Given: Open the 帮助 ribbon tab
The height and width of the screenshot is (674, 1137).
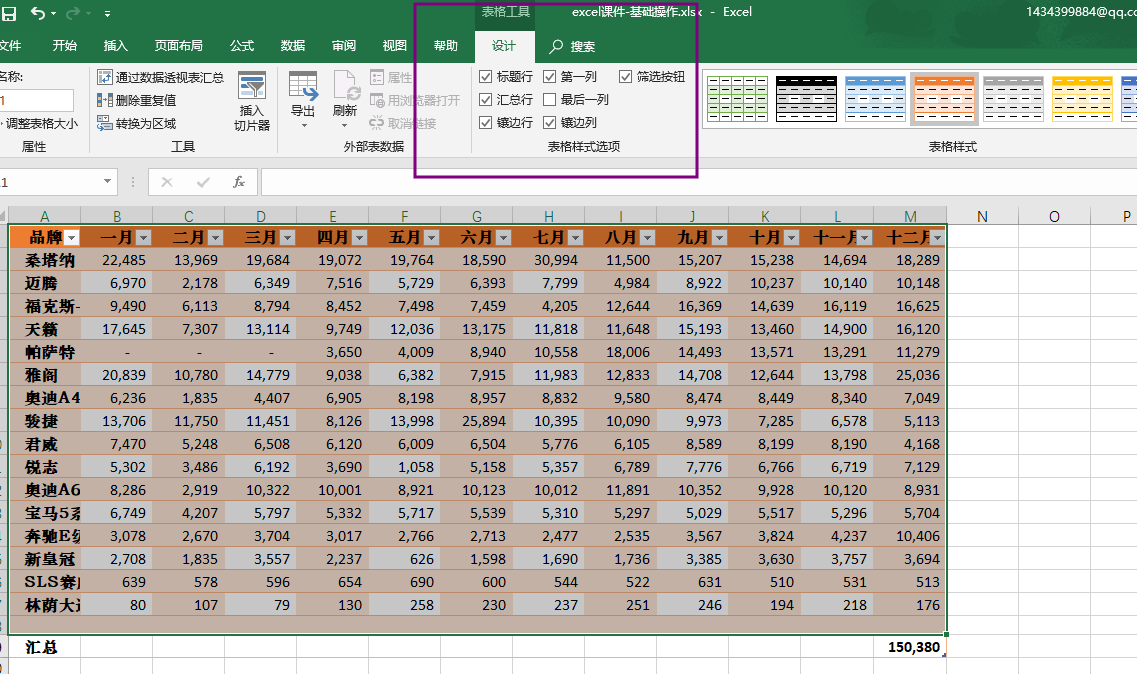Looking at the screenshot, I should (x=445, y=46).
